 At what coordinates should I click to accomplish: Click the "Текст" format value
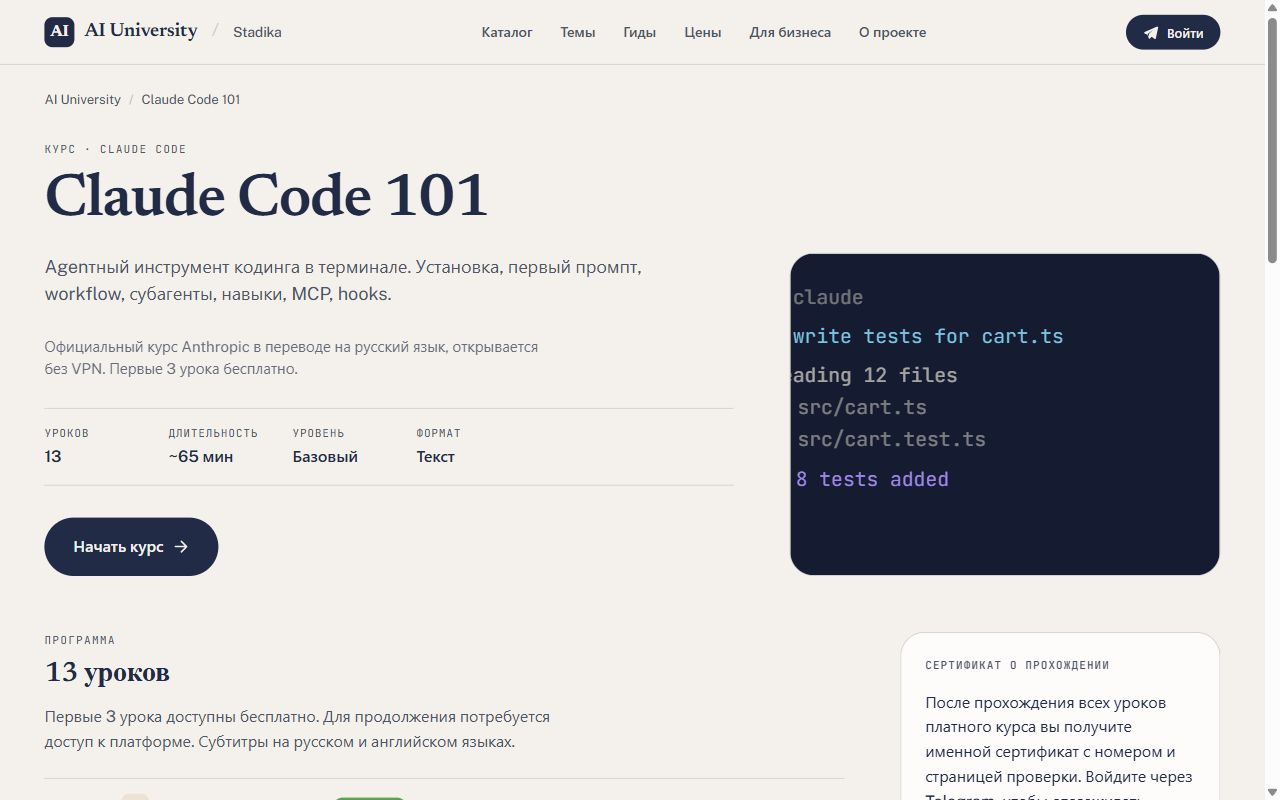(x=436, y=457)
